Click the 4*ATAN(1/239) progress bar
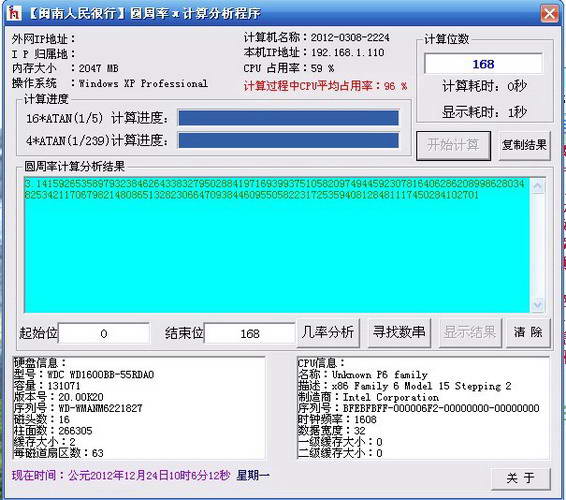Image resolution: width=566 pixels, height=500 pixels. point(289,140)
